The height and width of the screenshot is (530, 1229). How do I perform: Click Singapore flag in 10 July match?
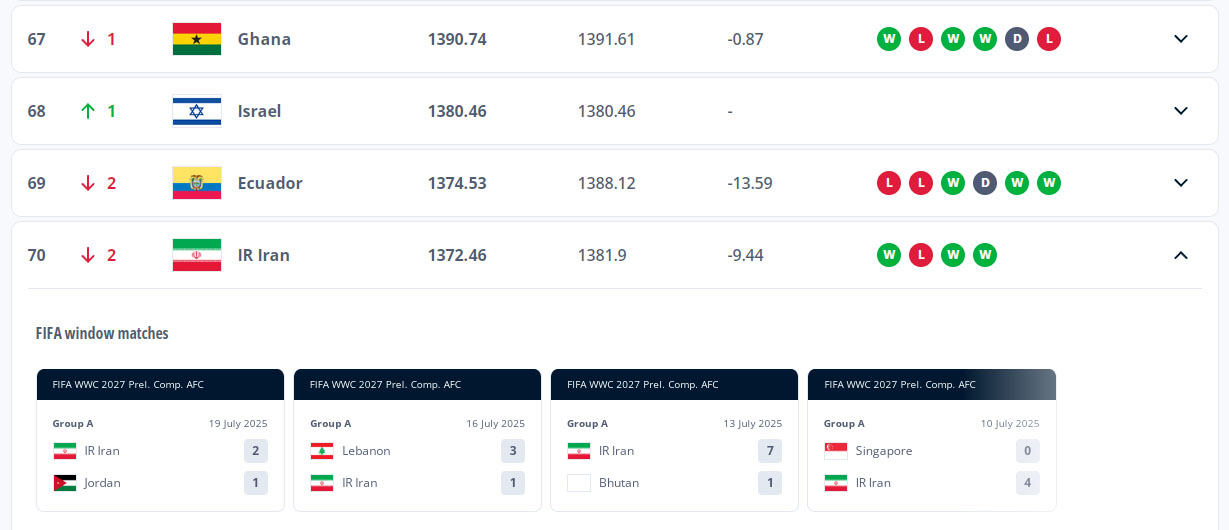pos(836,451)
